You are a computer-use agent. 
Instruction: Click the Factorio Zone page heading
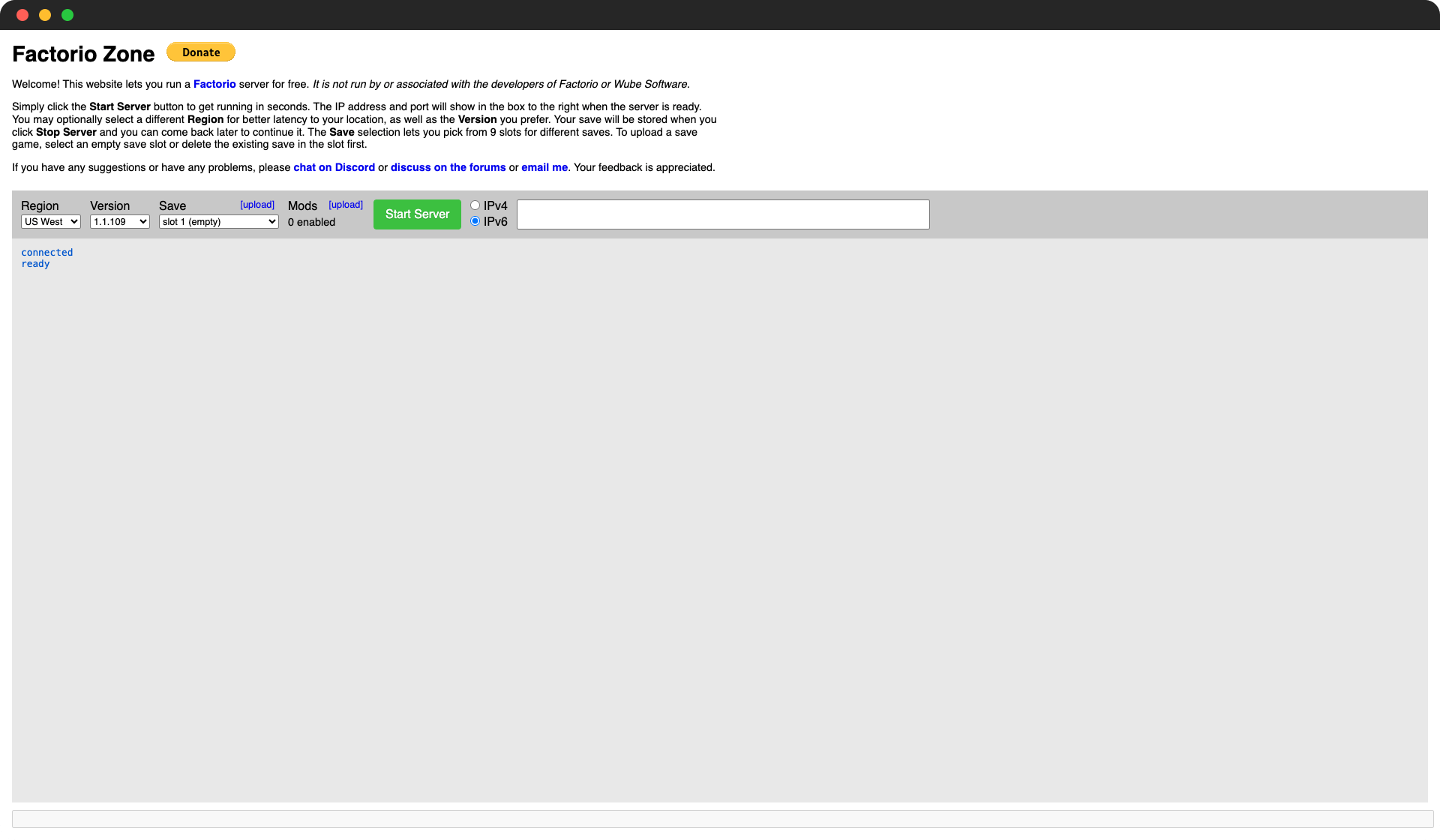pos(83,54)
